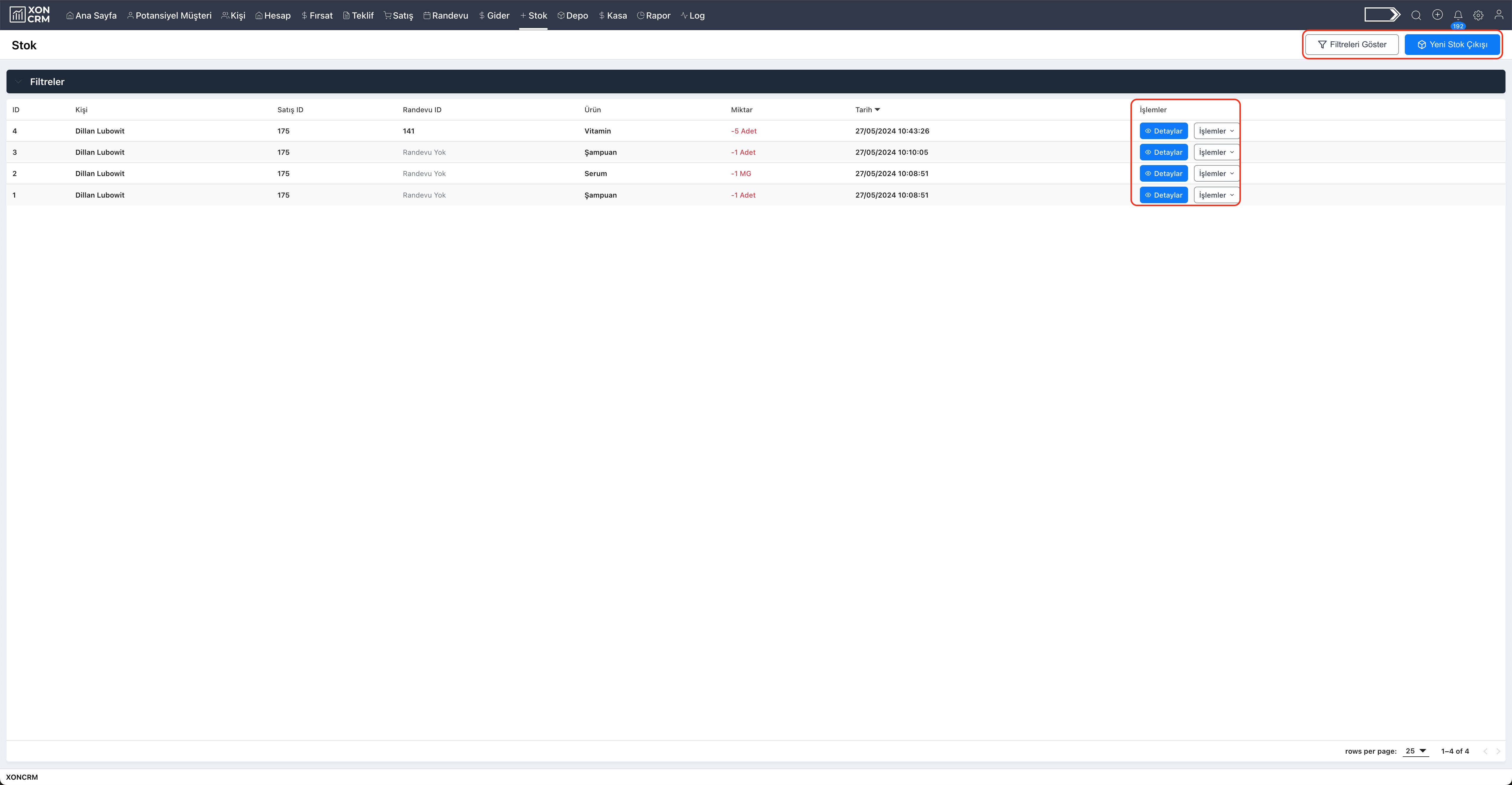Click the Miktar column header

pos(741,110)
